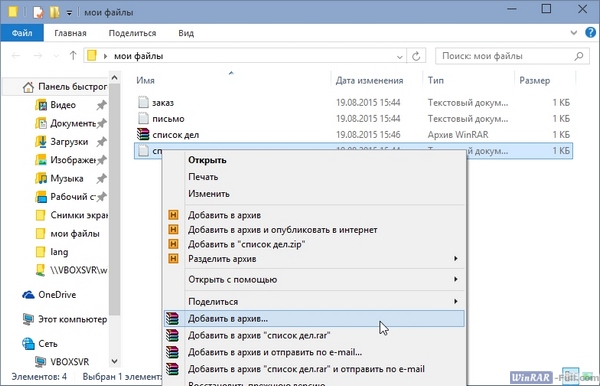Choose Открыть in the context menu
Image resolution: width=600 pixels, height=386 pixels.
(x=314, y=160)
